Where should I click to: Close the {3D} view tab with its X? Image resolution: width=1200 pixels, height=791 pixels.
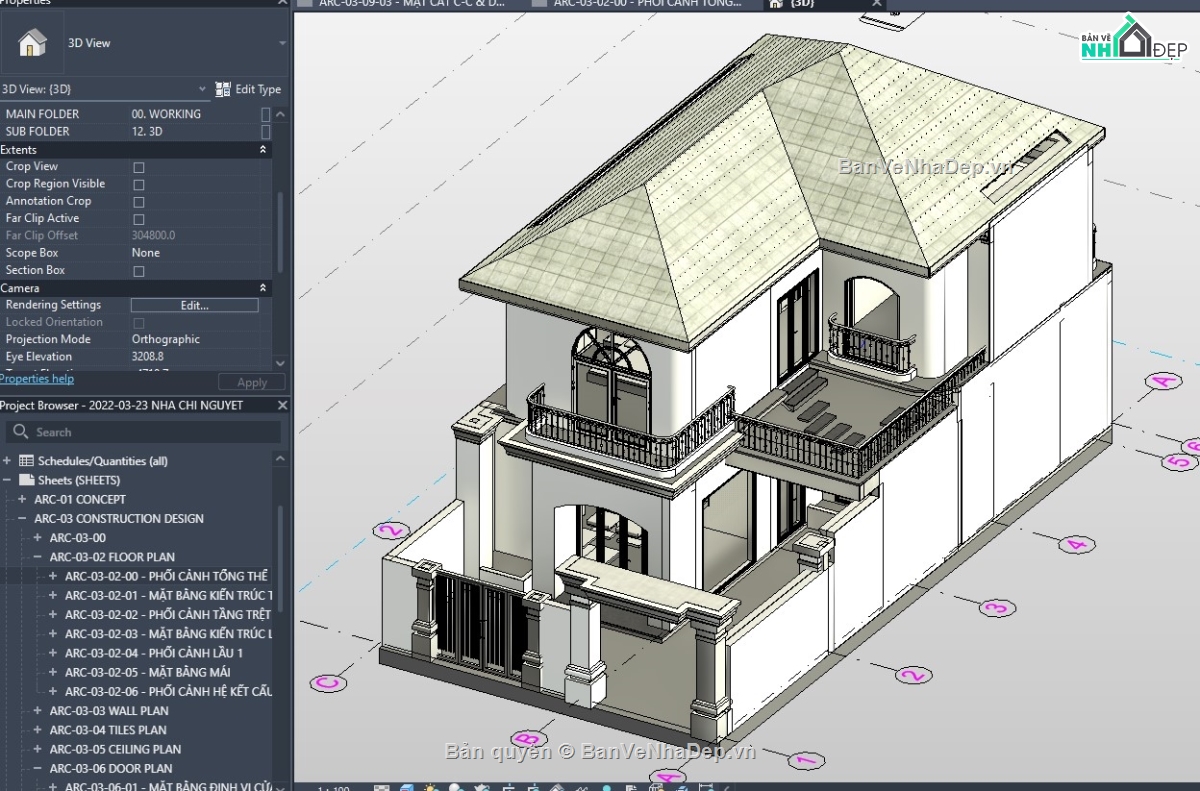click(x=877, y=3)
